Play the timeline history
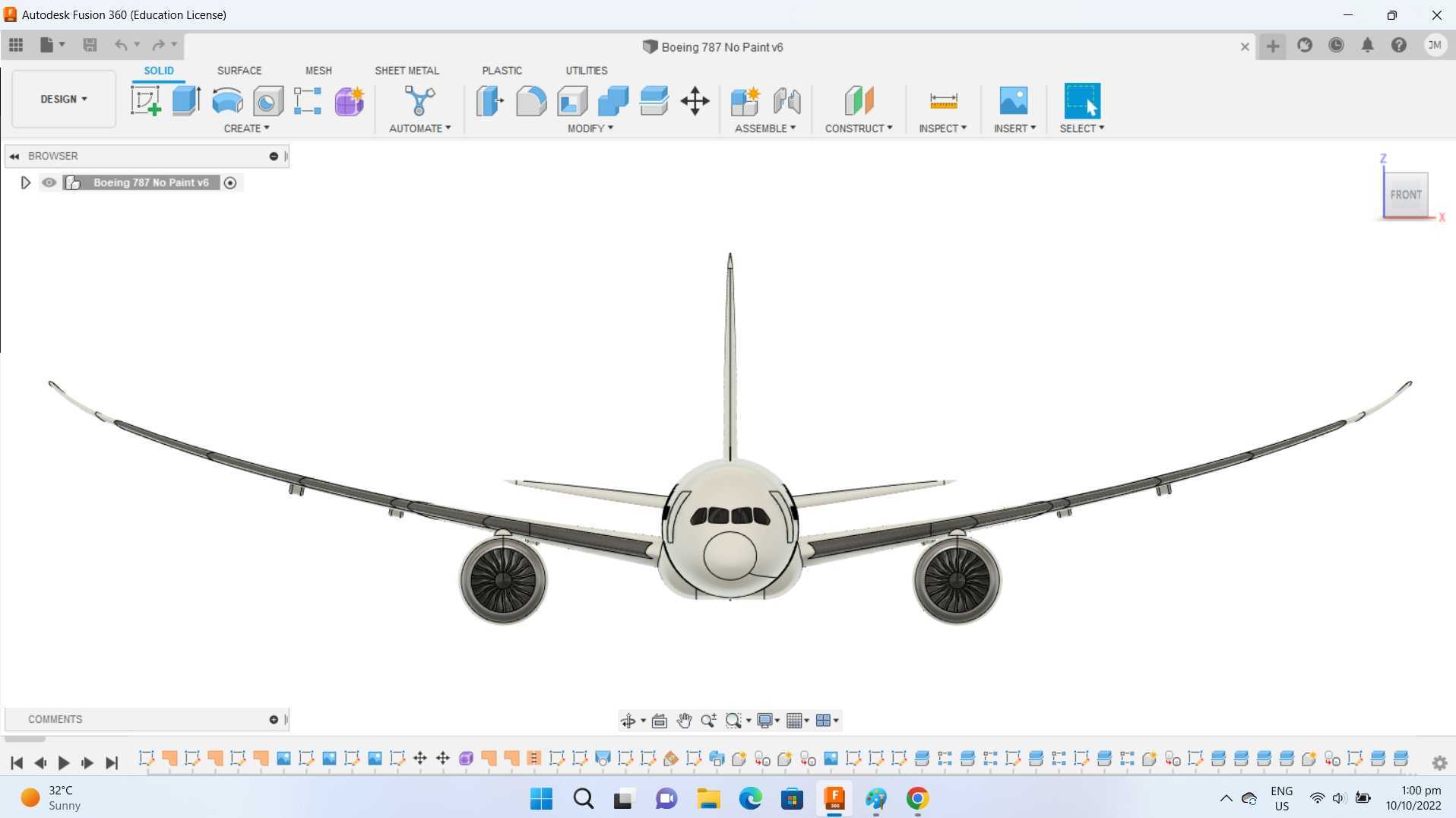The image size is (1456, 818). pos(64,763)
